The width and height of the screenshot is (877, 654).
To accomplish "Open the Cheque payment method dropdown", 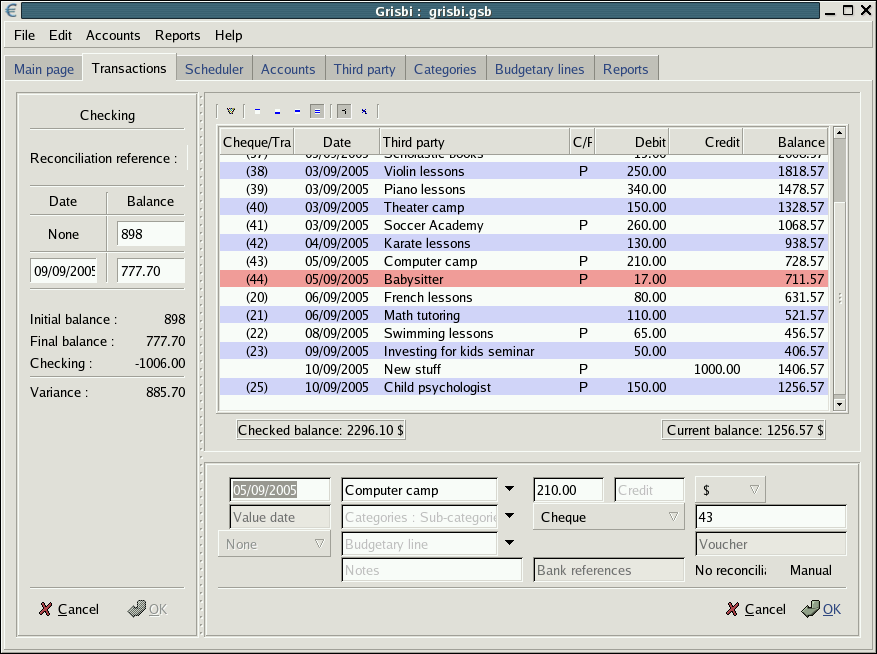I will point(608,517).
